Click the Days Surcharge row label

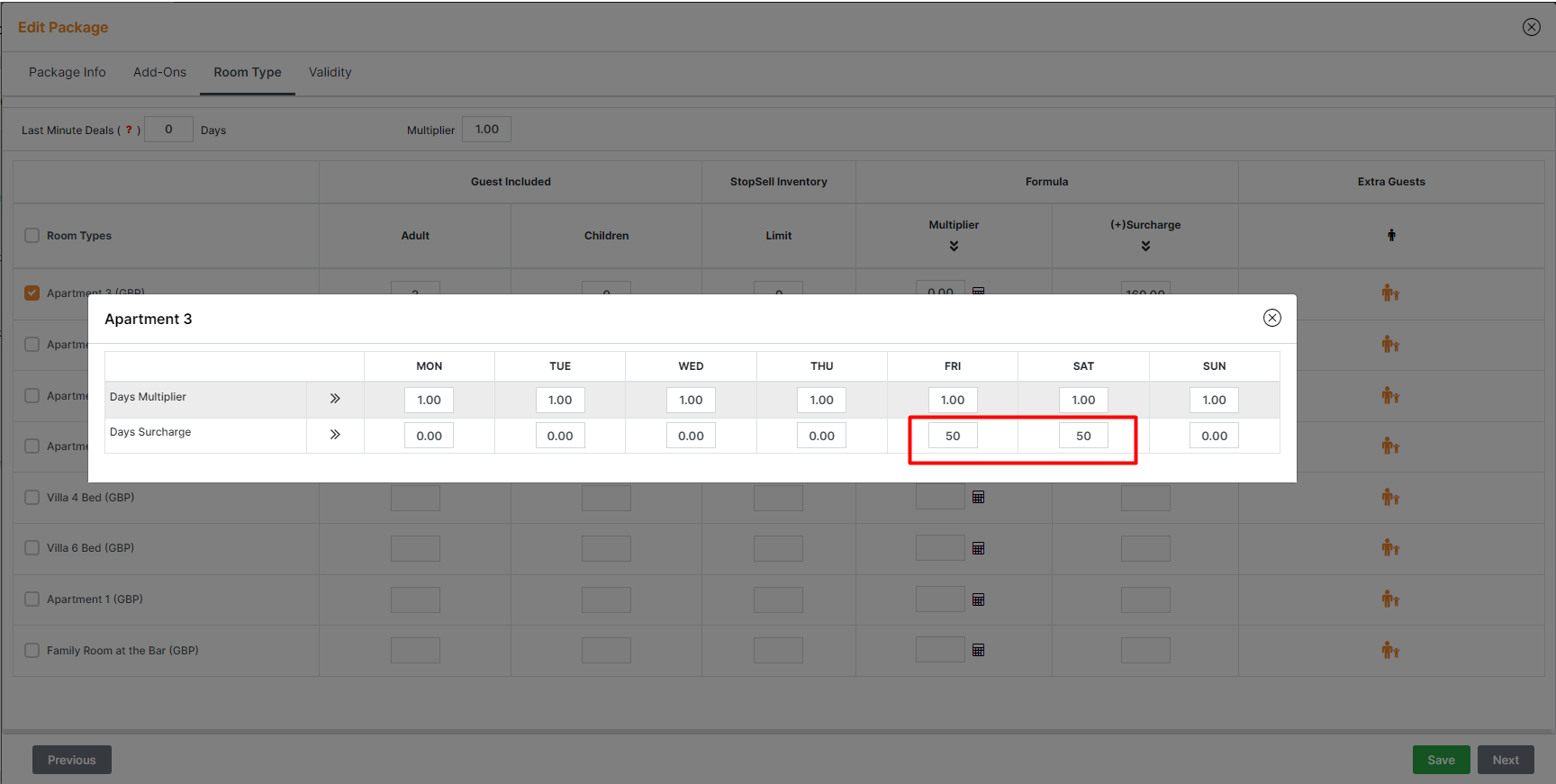point(150,432)
